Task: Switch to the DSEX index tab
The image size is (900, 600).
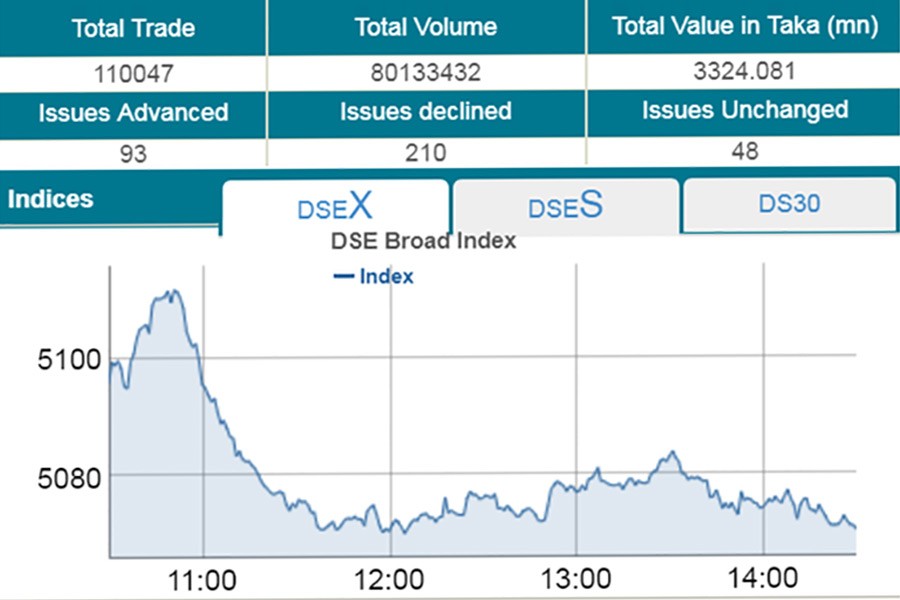Action: (x=335, y=207)
